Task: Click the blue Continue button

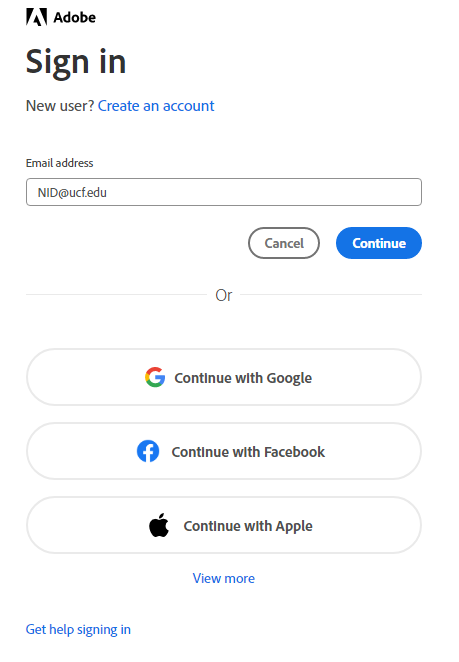Action: (x=379, y=243)
